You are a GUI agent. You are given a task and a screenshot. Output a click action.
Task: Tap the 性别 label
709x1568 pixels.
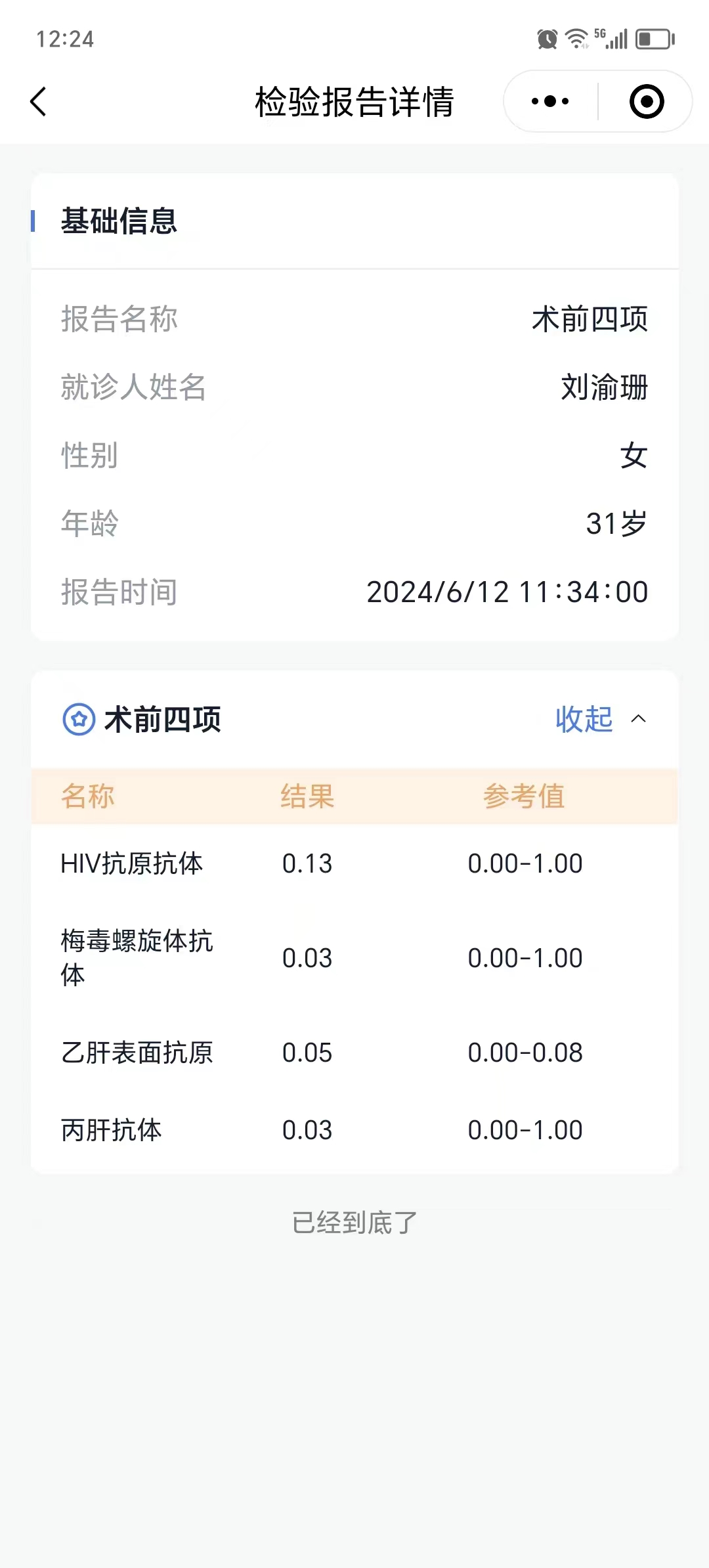click(89, 456)
